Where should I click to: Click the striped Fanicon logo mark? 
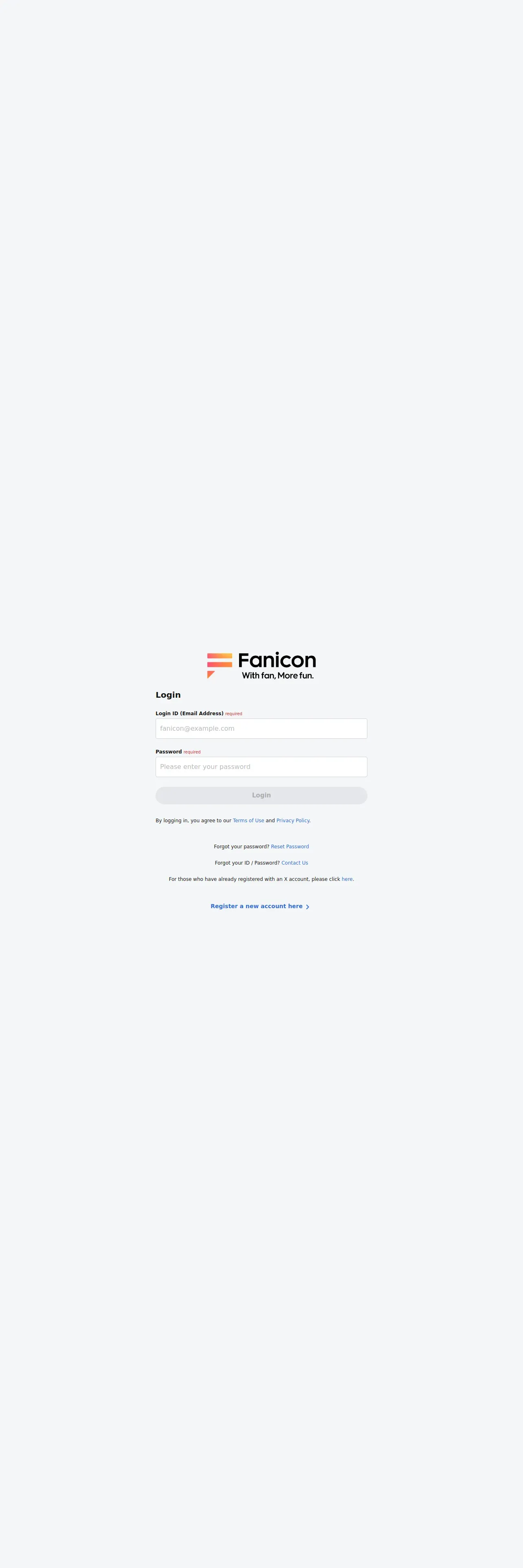tap(219, 665)
